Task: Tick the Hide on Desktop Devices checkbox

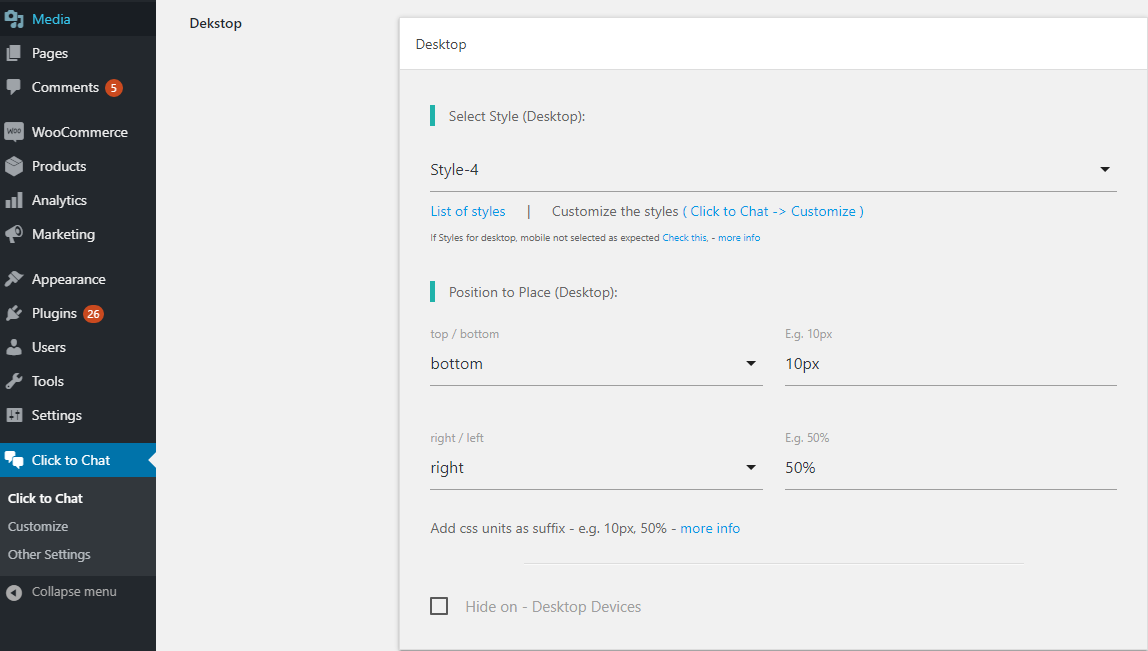Action: click(439, 606)
